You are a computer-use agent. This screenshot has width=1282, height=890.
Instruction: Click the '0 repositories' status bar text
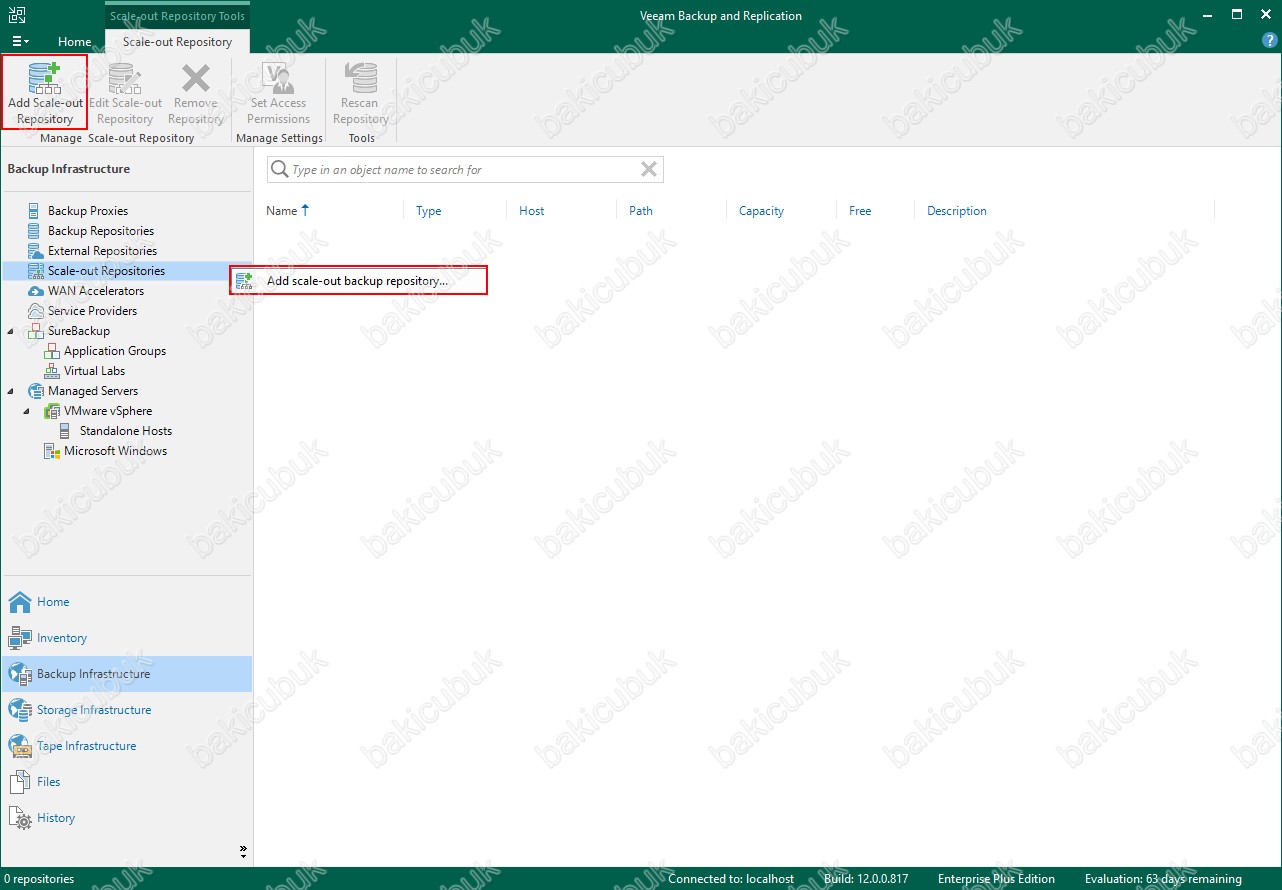(x=39, y=879)
